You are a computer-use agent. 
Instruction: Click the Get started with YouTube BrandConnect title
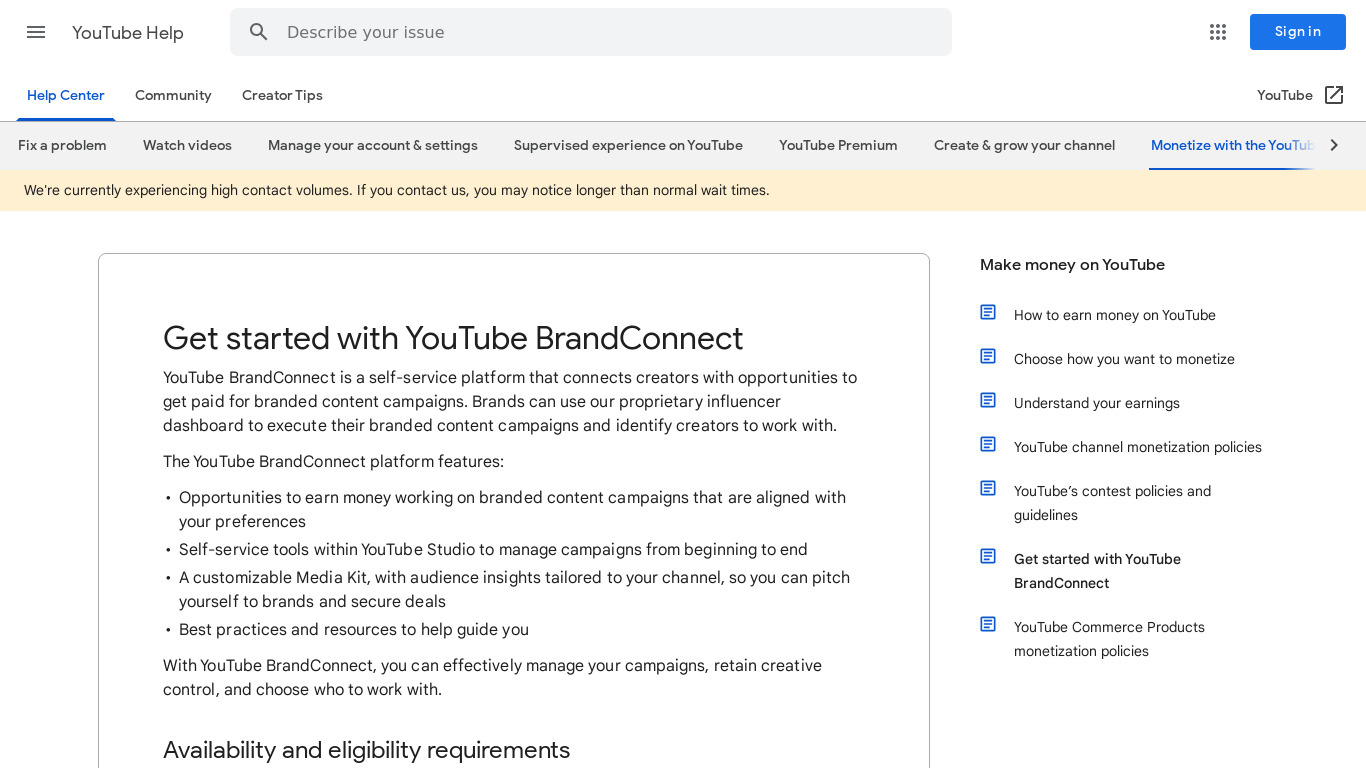point(453,338)
